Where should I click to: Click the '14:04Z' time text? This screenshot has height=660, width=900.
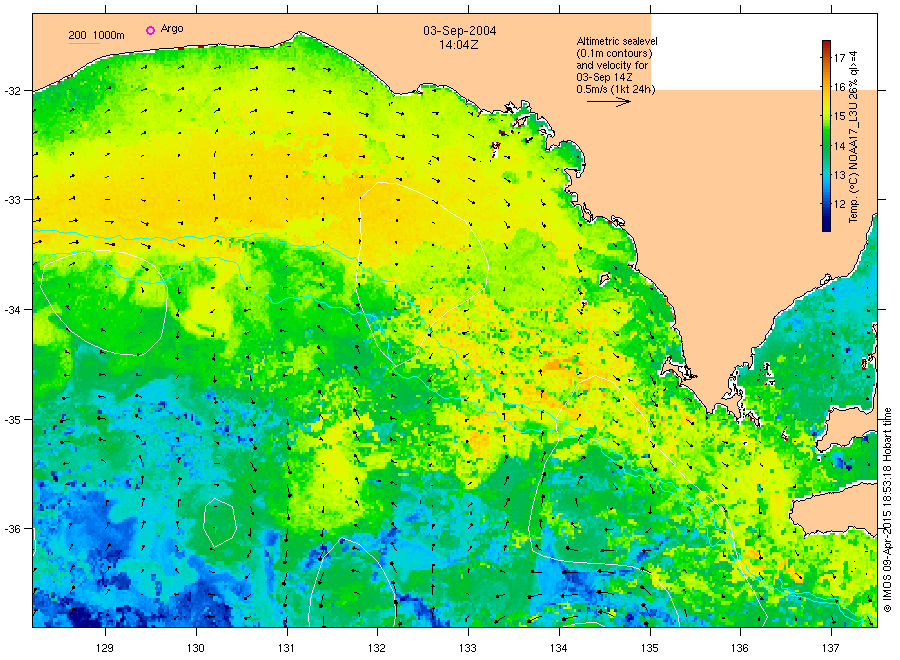pyautogui.click(x=459, y=44)
